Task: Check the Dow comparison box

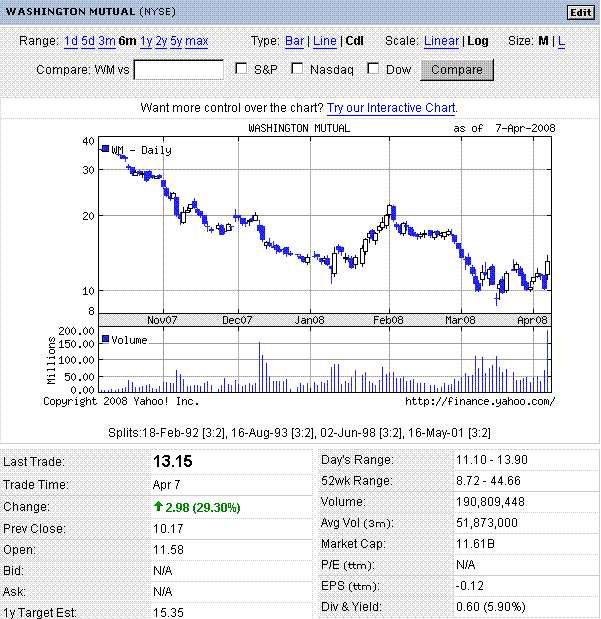Action: click(x=374, y=69)
